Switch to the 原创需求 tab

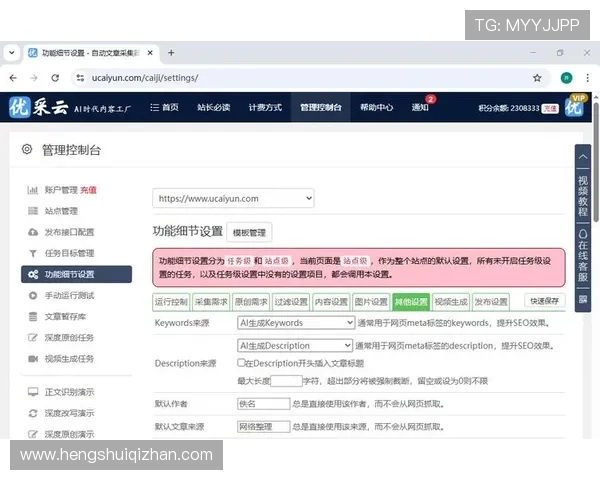click(251, 302)
